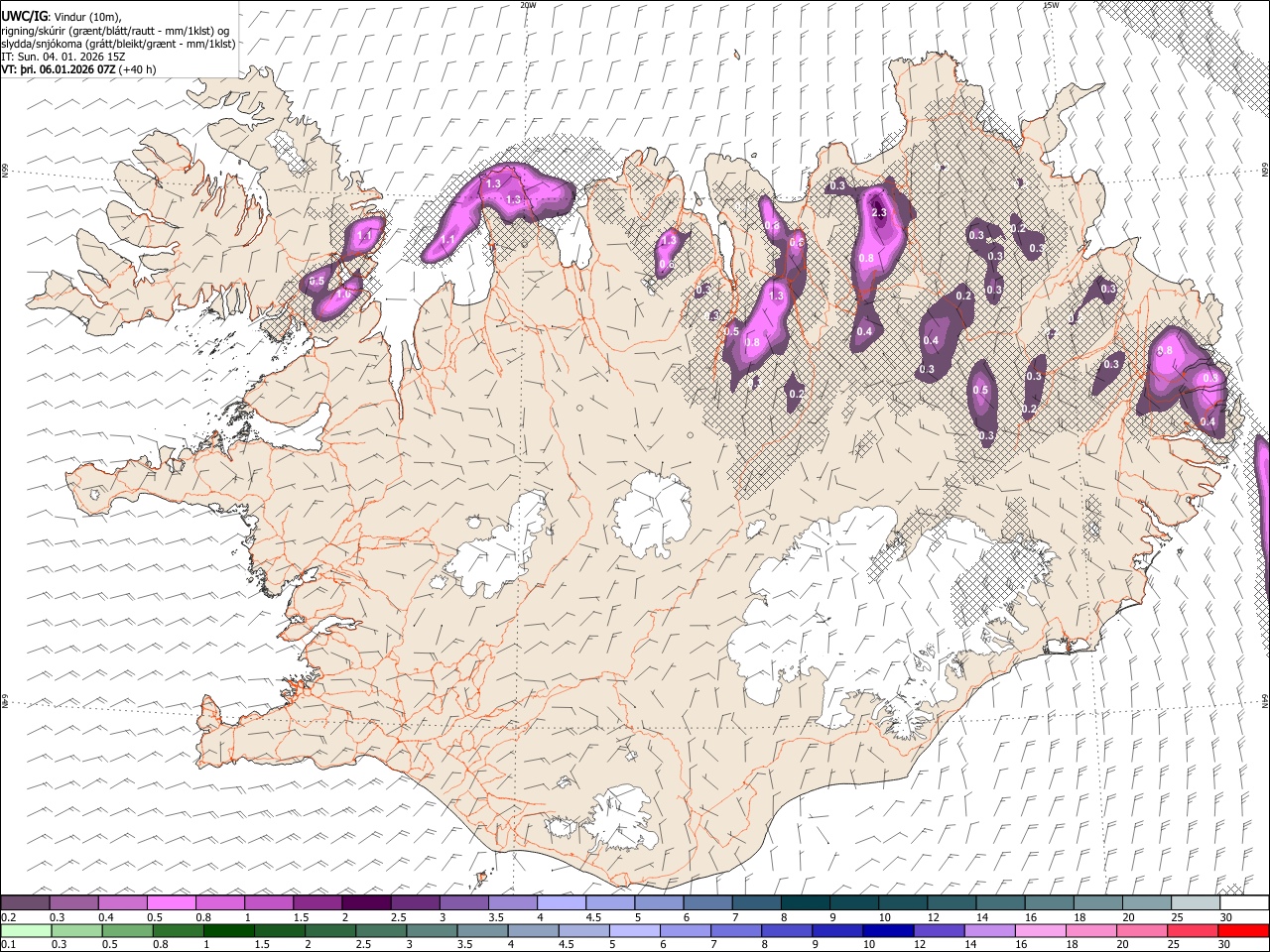Image resolution: width=1270 pixels, height=952 pixels.
Task: Click the 'UWC/IG: Vindur (10m)' title text
Action: pyautogui.click(x=61, y=16)
